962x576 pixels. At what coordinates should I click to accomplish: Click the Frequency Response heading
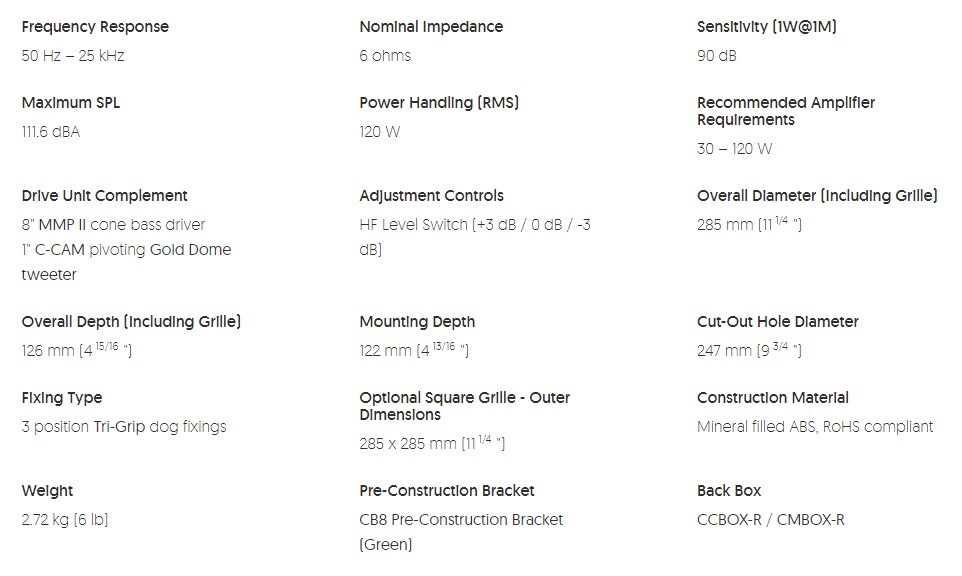pyautogui.click(x=95, y=27)
